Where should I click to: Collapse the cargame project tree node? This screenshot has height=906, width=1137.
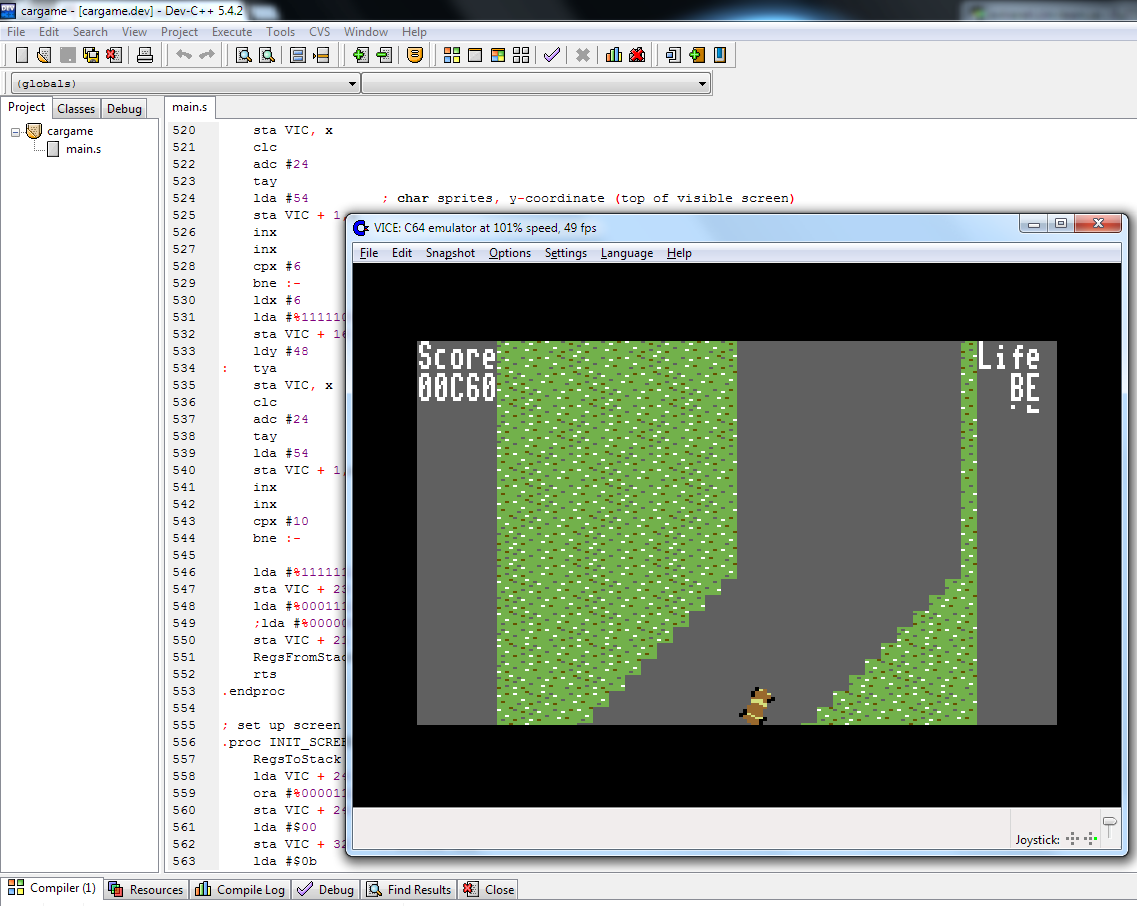15,132
